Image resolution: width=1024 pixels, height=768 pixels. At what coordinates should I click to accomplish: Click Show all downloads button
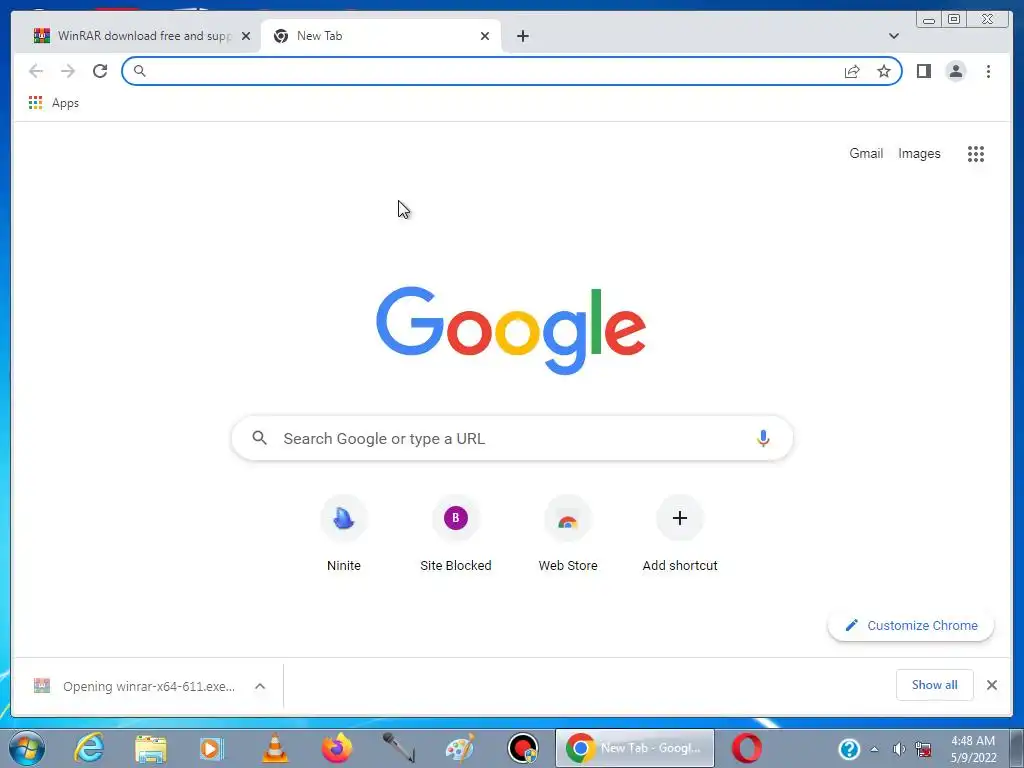coord(935,685)
